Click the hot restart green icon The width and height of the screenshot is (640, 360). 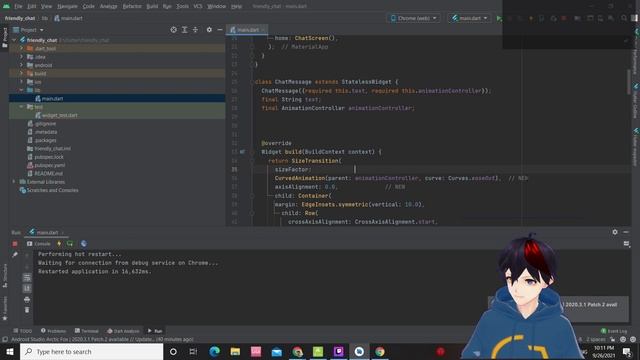[x=70, y=244]
